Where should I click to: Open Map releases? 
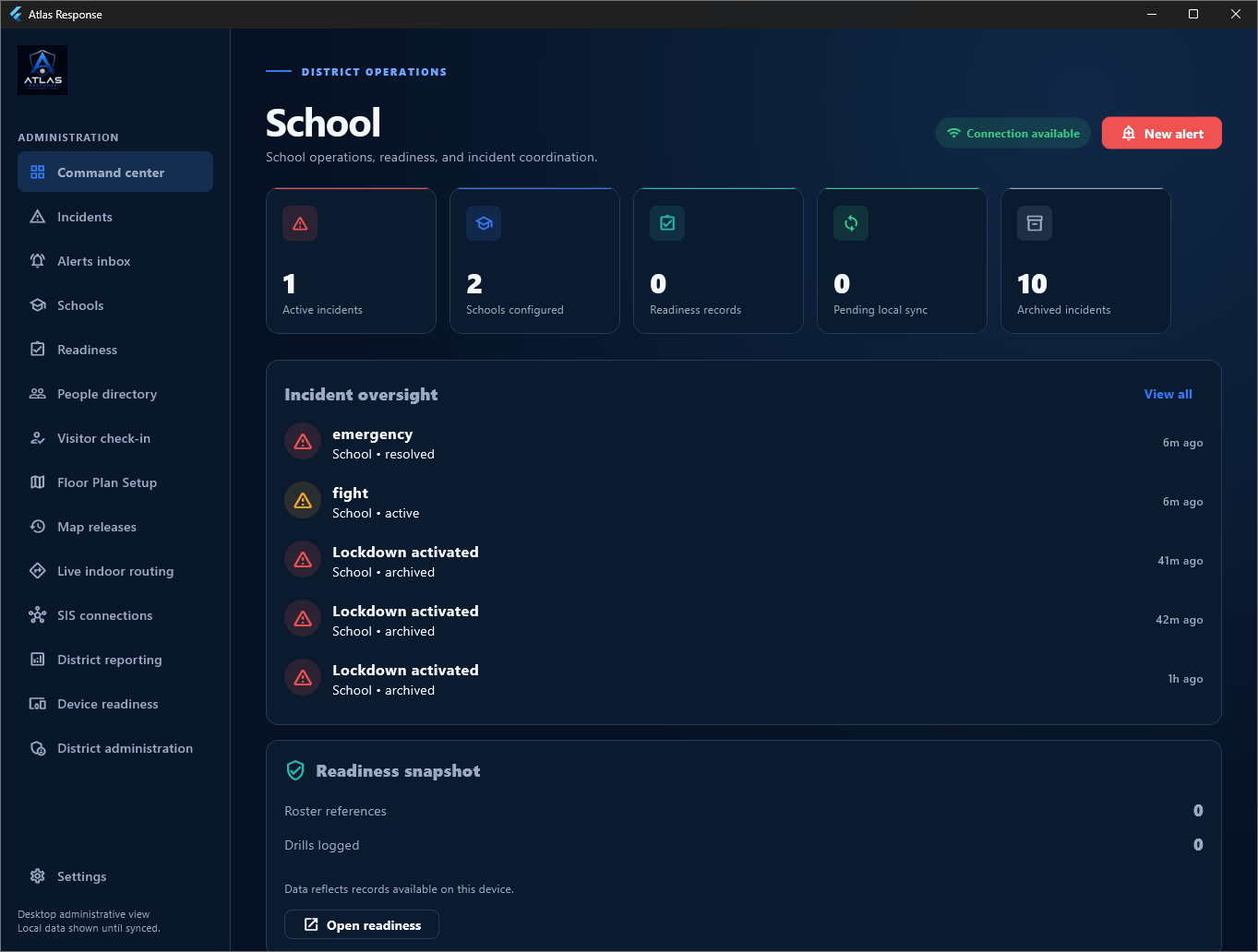point(115,527)
